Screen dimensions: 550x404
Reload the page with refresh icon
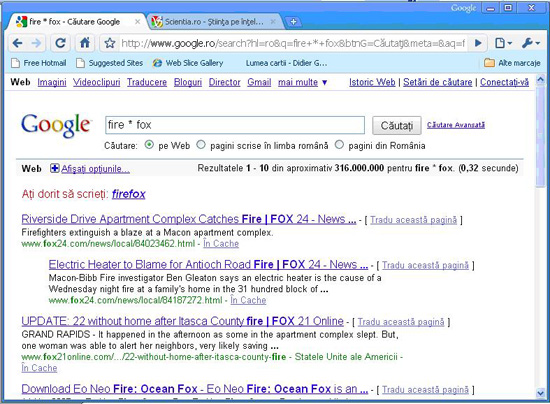click(60, 43)
